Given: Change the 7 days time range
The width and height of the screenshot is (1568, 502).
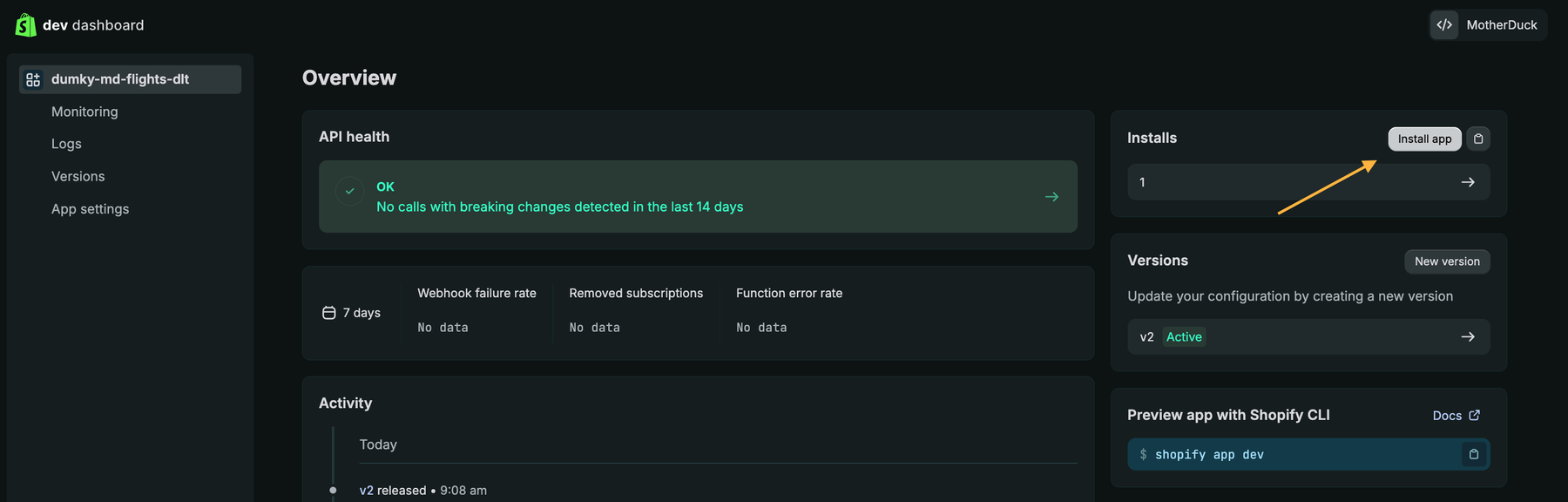Looking at the screenshot, I should (x=352, y=313).
